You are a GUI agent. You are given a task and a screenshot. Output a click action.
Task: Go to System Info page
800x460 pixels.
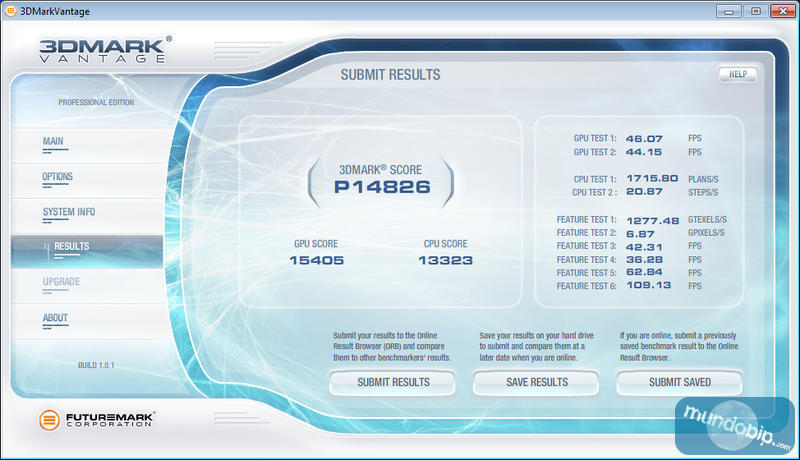[87, 216]
